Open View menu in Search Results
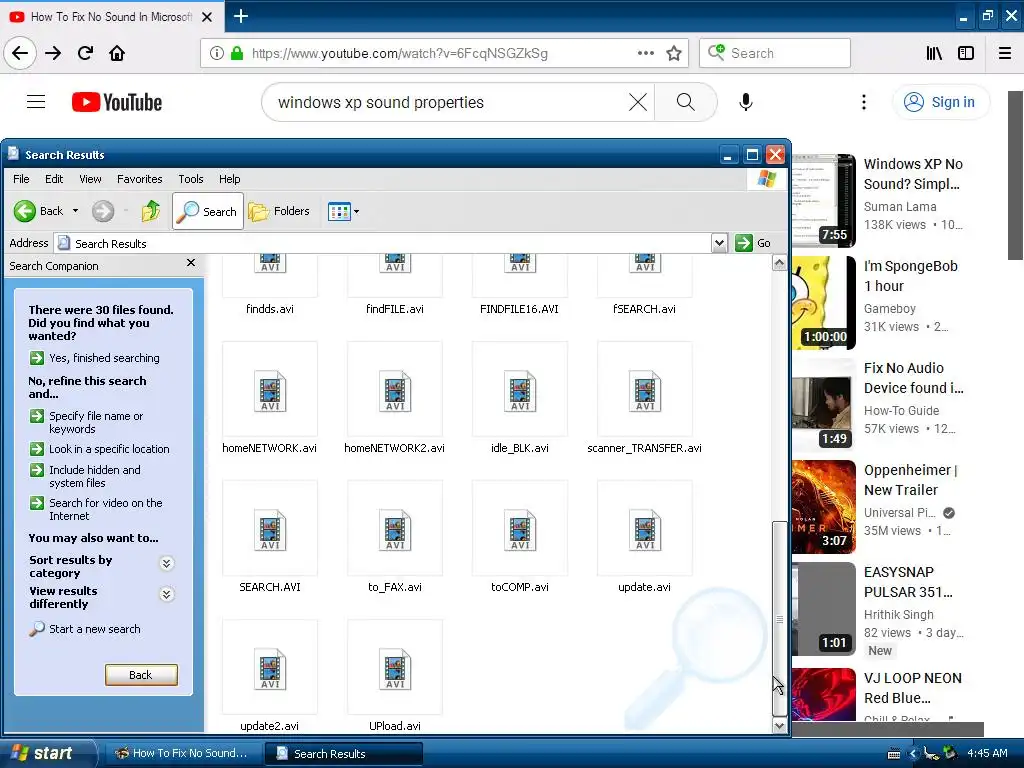 (x=90, y=179)
